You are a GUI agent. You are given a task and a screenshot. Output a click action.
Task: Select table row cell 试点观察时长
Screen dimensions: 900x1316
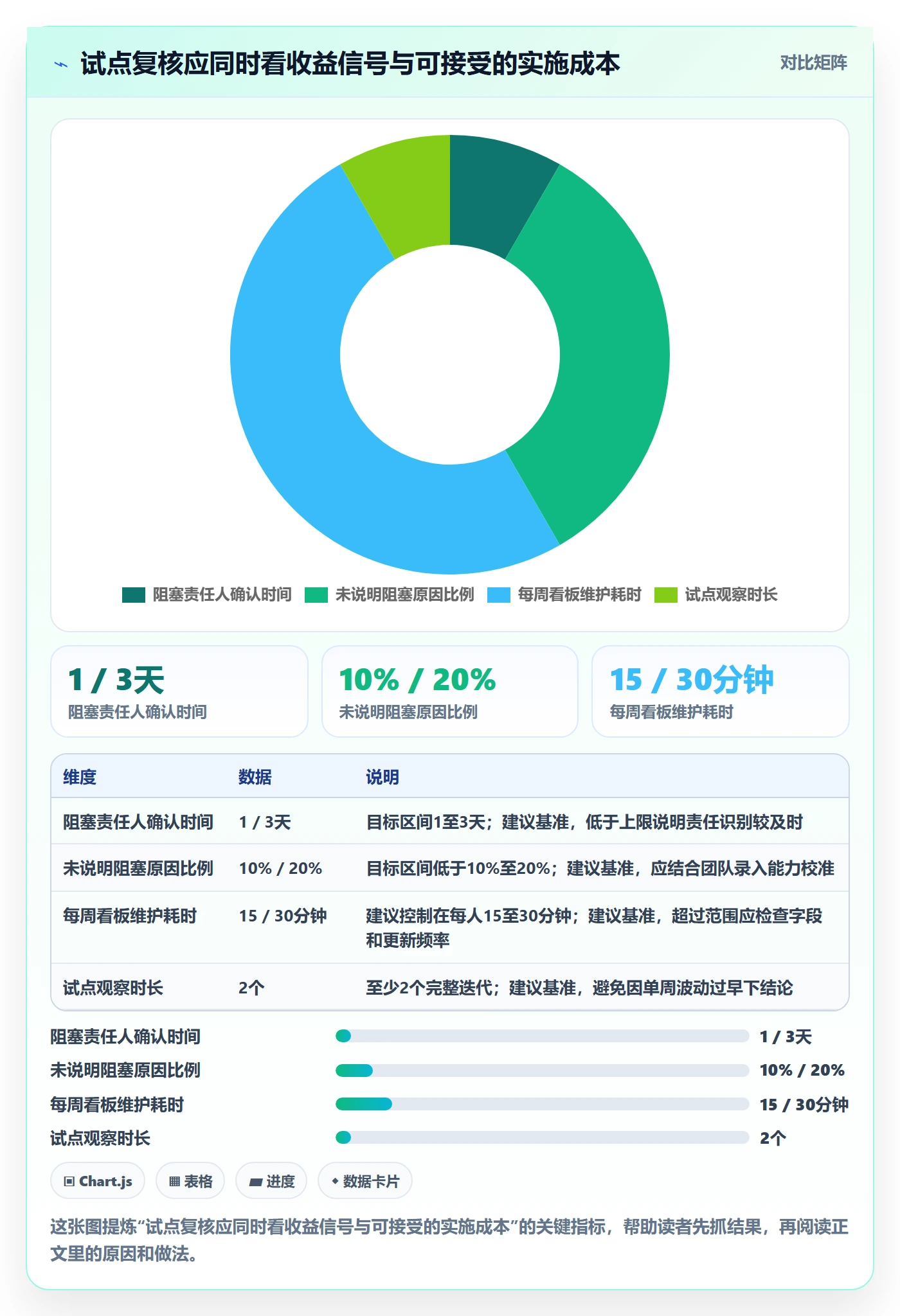(x=113, y=988)
